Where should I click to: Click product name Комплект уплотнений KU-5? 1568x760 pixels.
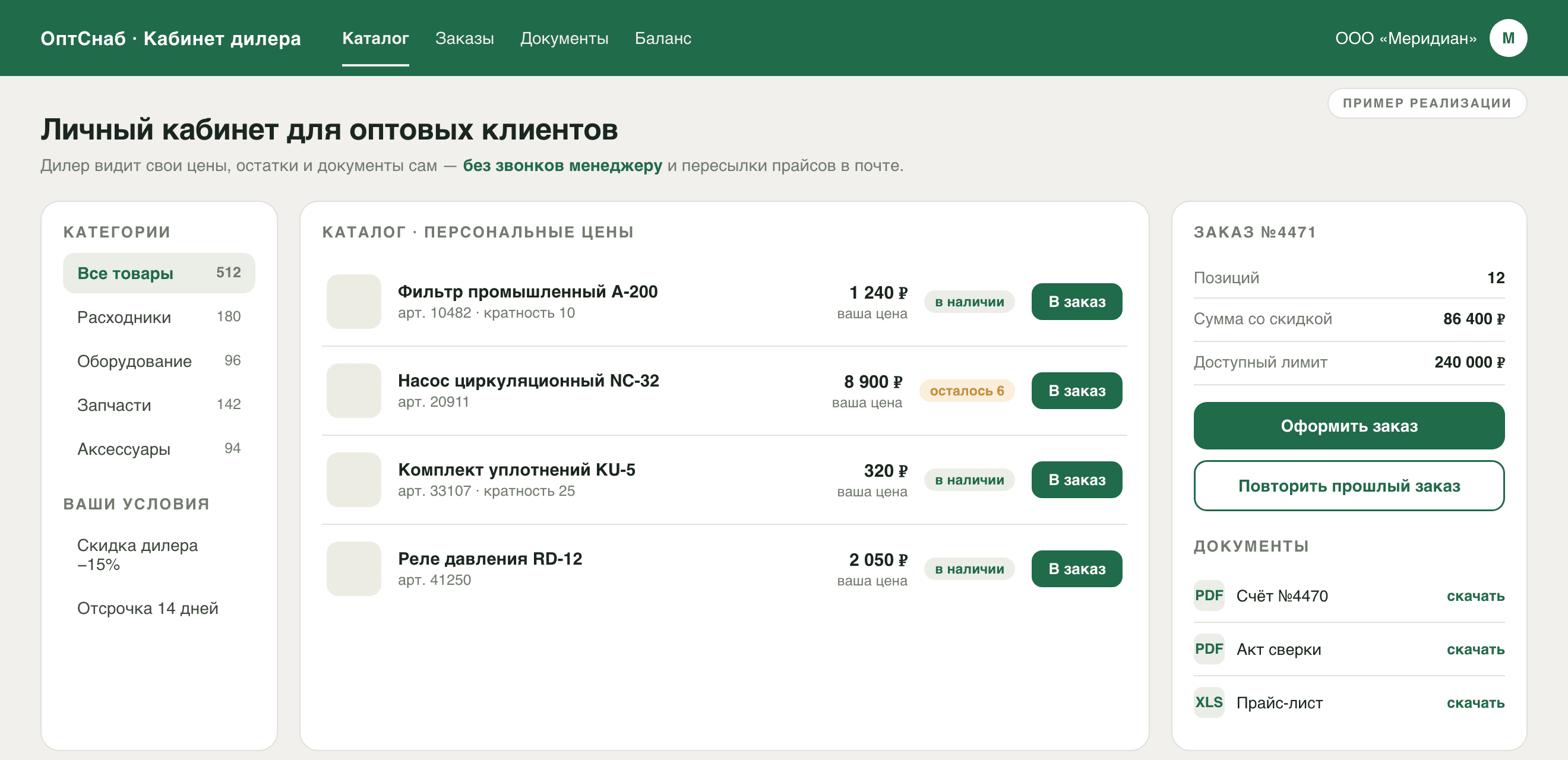[x=516, y=470]
